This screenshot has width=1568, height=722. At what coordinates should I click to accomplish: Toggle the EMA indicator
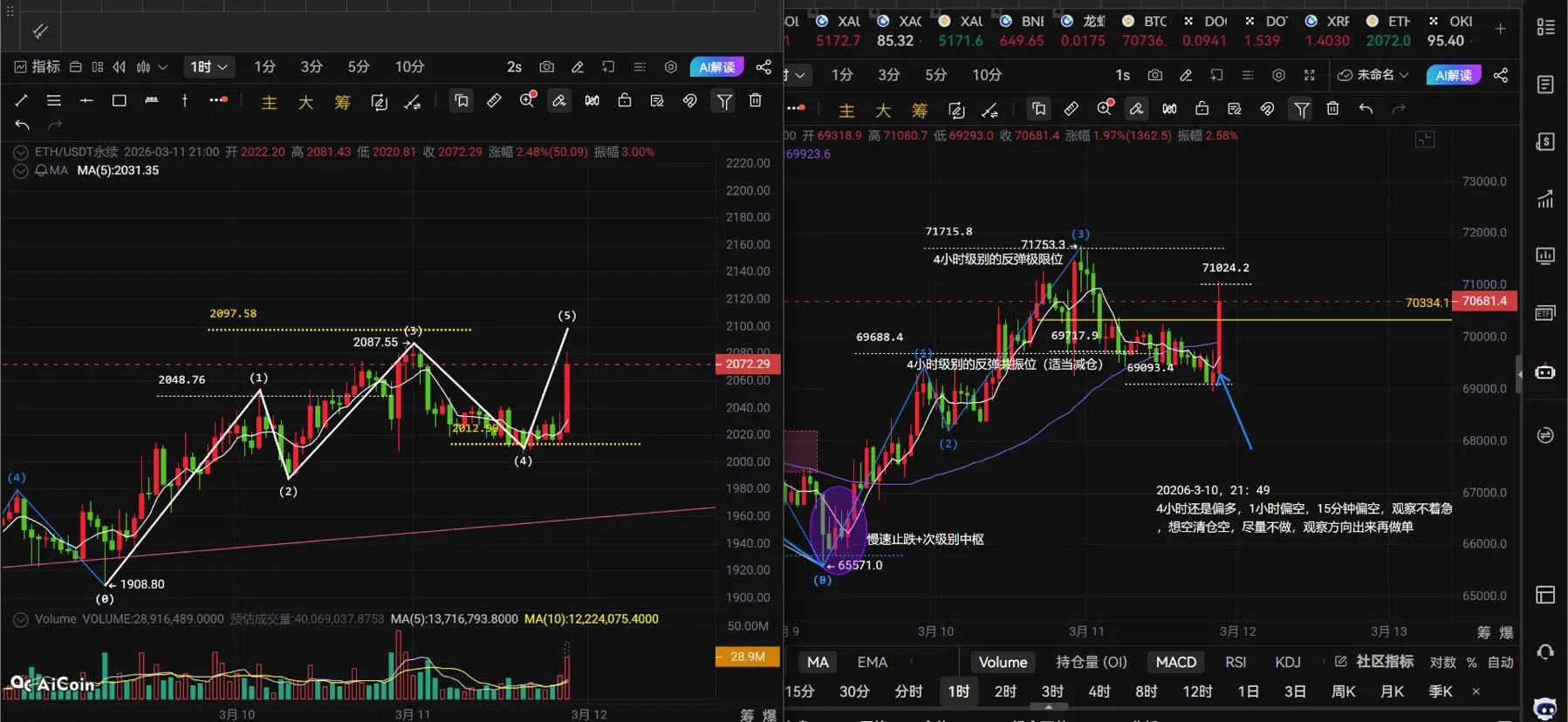pyautogui.click(x=872, y=662)
